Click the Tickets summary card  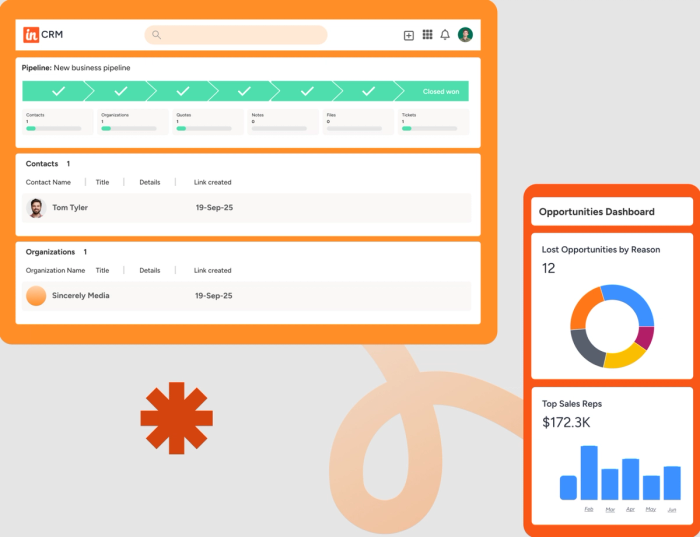(x=433, y=121)
